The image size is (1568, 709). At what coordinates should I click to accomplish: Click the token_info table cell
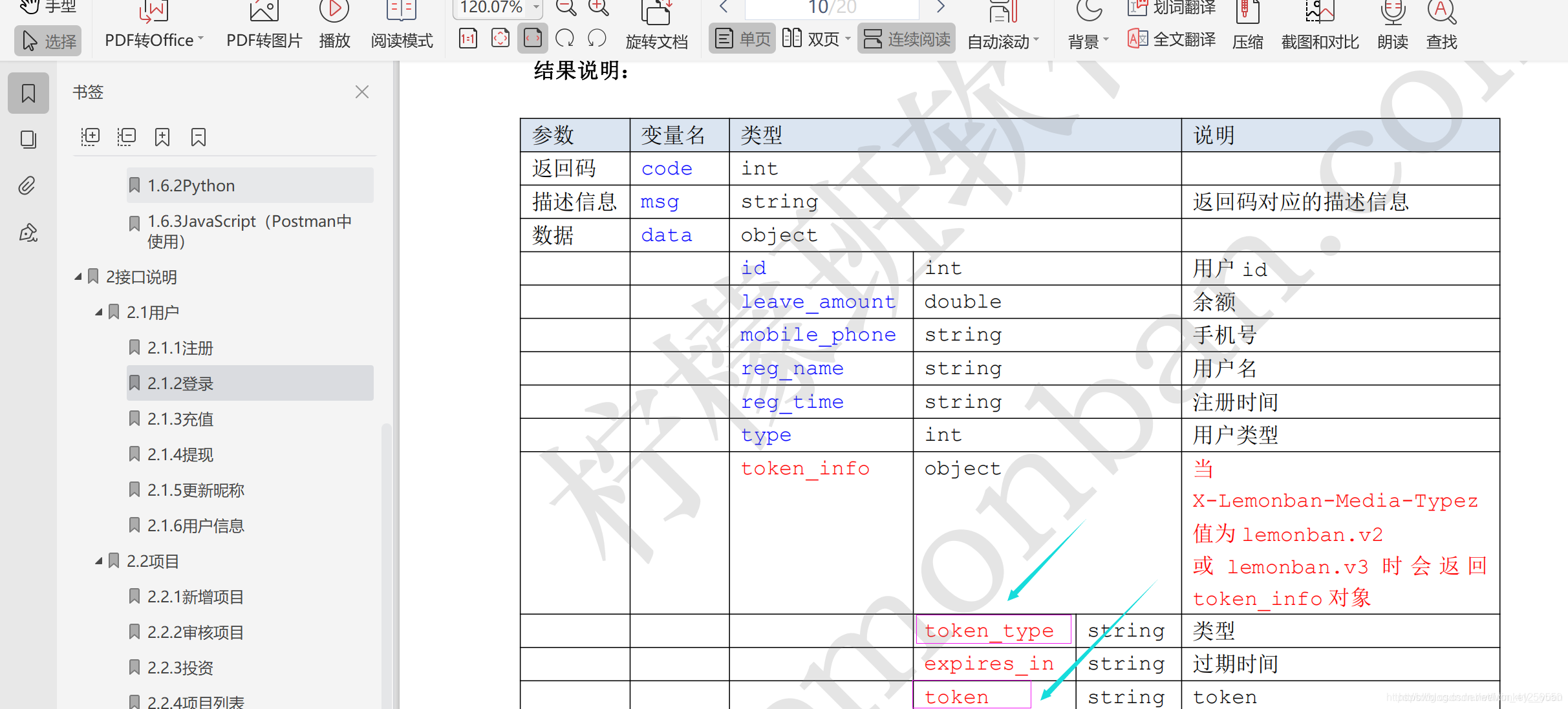(821, 533)
